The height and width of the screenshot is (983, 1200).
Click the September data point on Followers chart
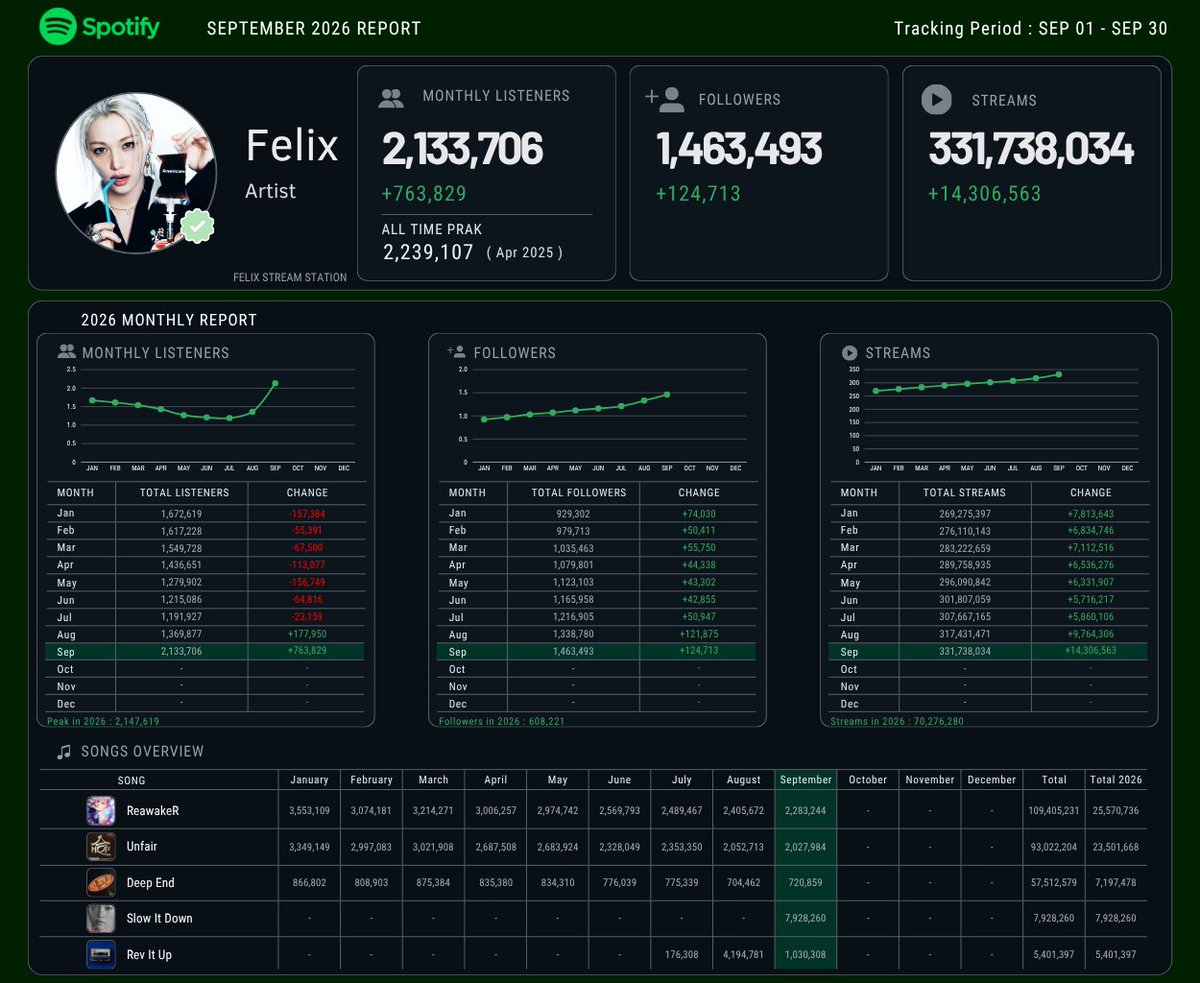pyautogui.click(x=667, y=394)
